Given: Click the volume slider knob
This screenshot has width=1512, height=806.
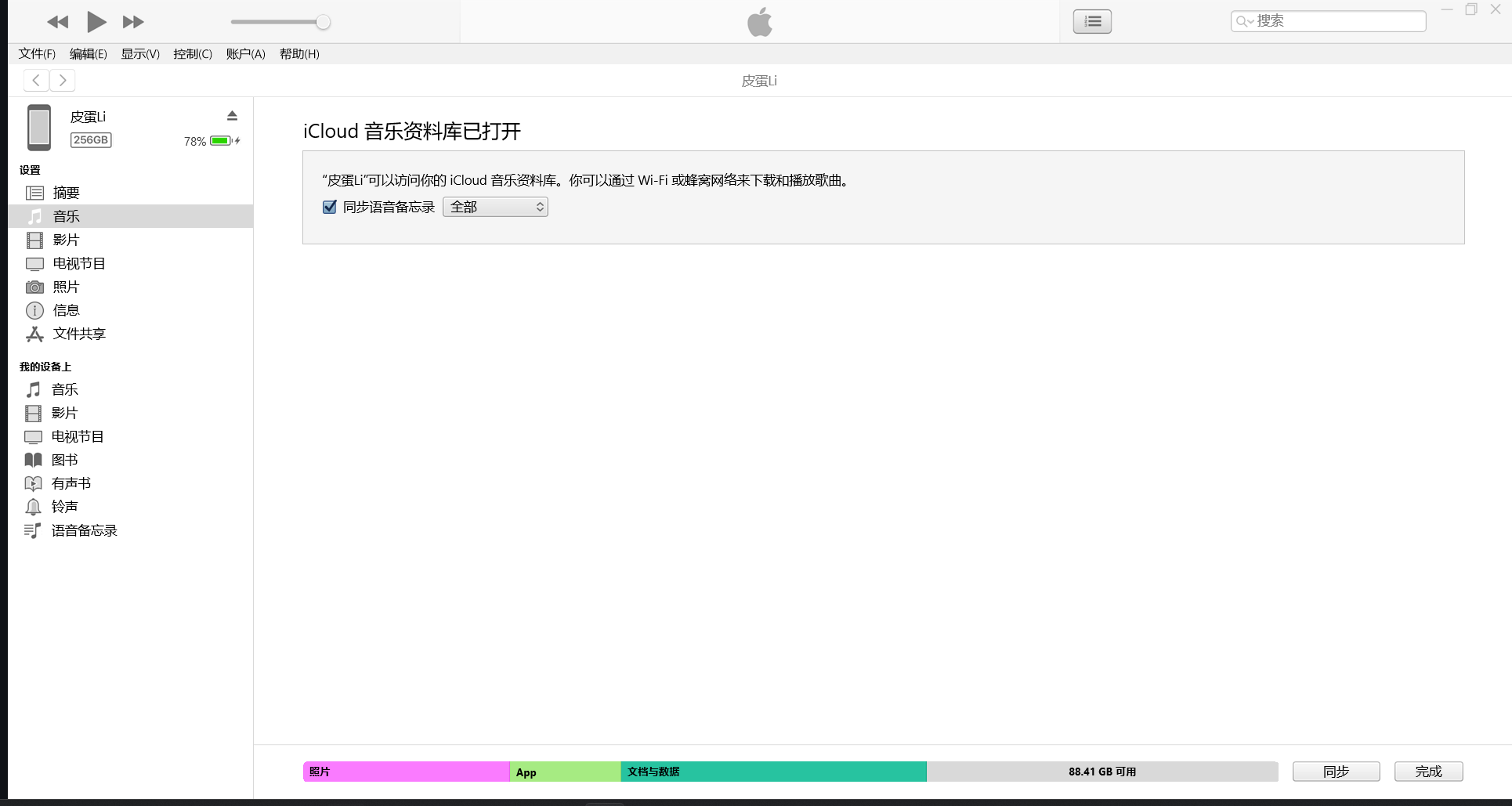Looking at the screenshot, I should tap(323, 22).
